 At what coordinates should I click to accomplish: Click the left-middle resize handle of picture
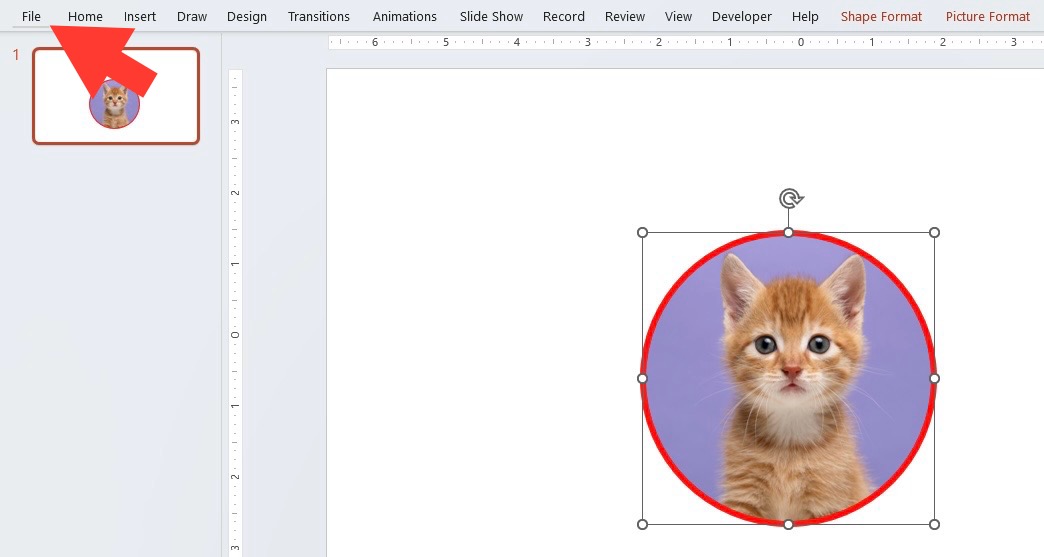(642, 378)
